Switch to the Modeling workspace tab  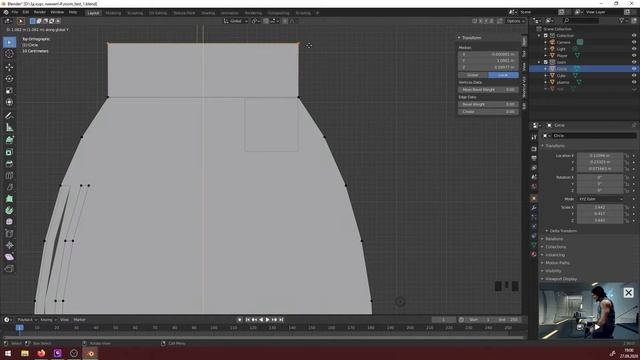[x=113, y=13]
